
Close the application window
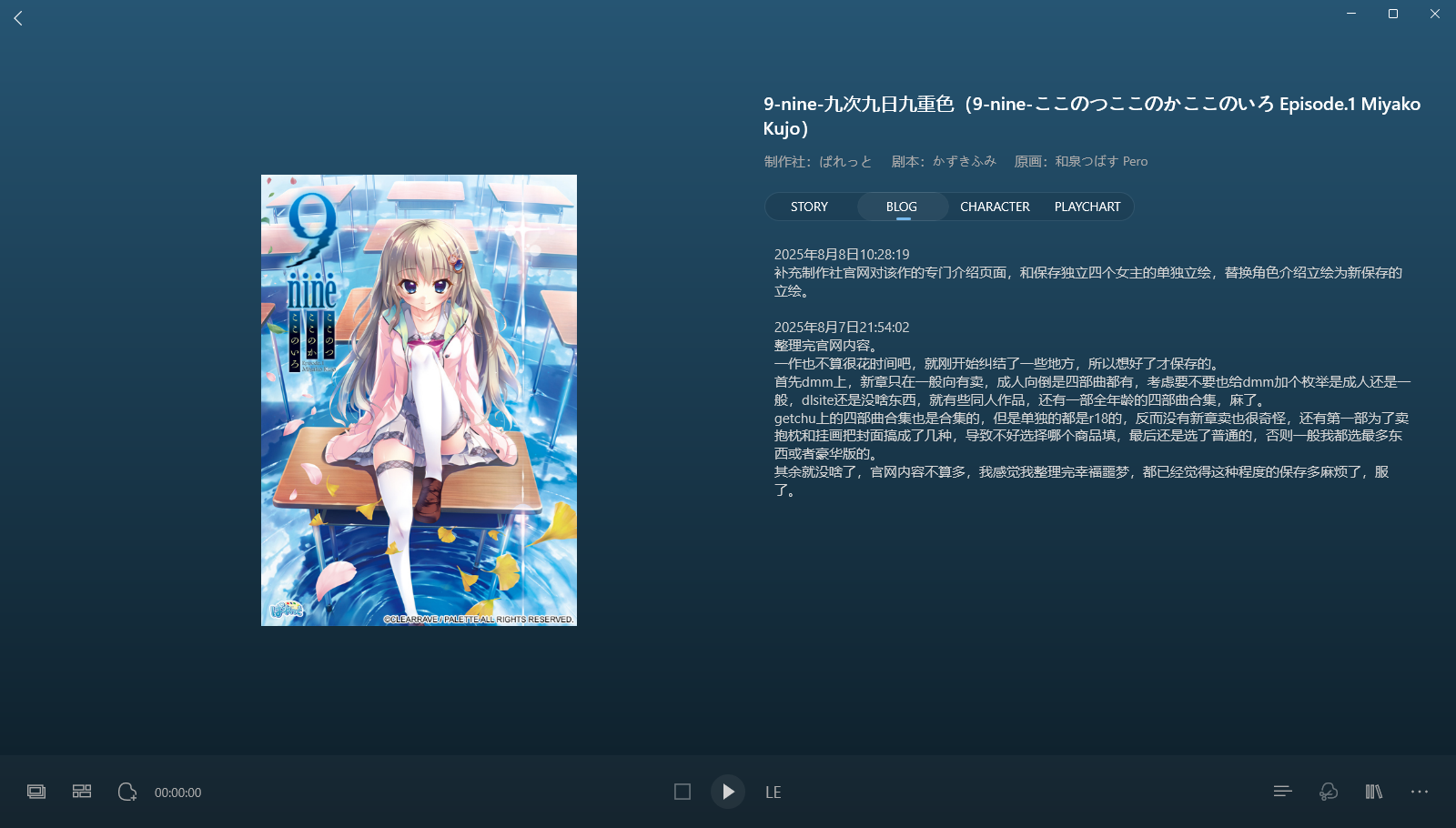tap(1435, 14)
